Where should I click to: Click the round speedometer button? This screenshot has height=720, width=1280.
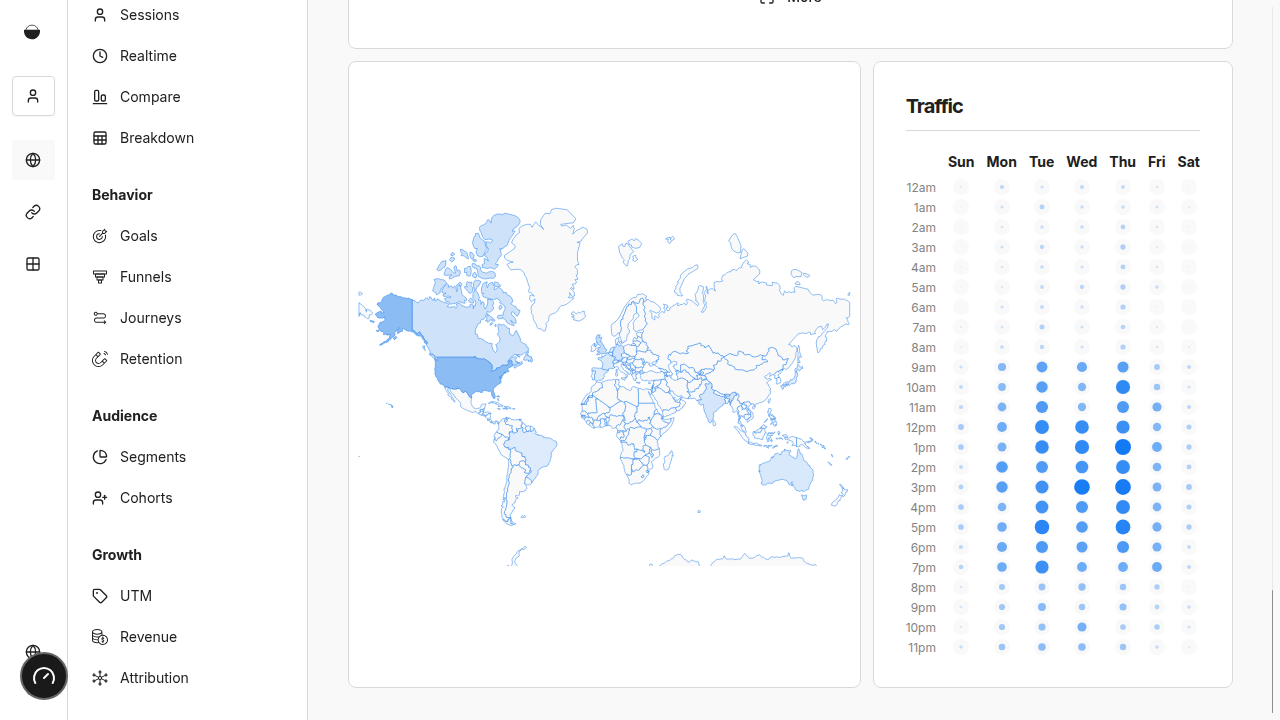pos(44,677)
